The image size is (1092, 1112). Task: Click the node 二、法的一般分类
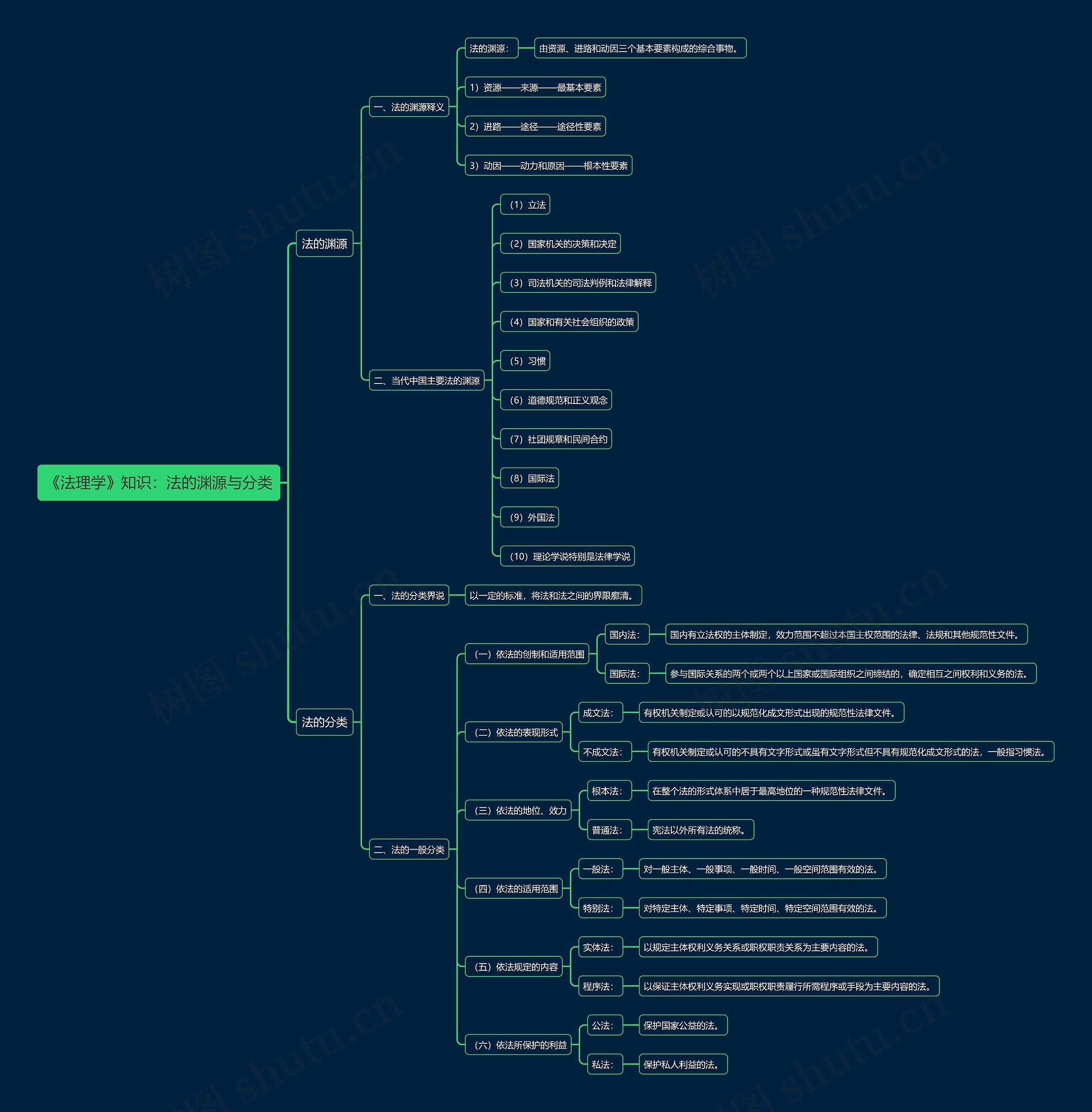(408, 849)
